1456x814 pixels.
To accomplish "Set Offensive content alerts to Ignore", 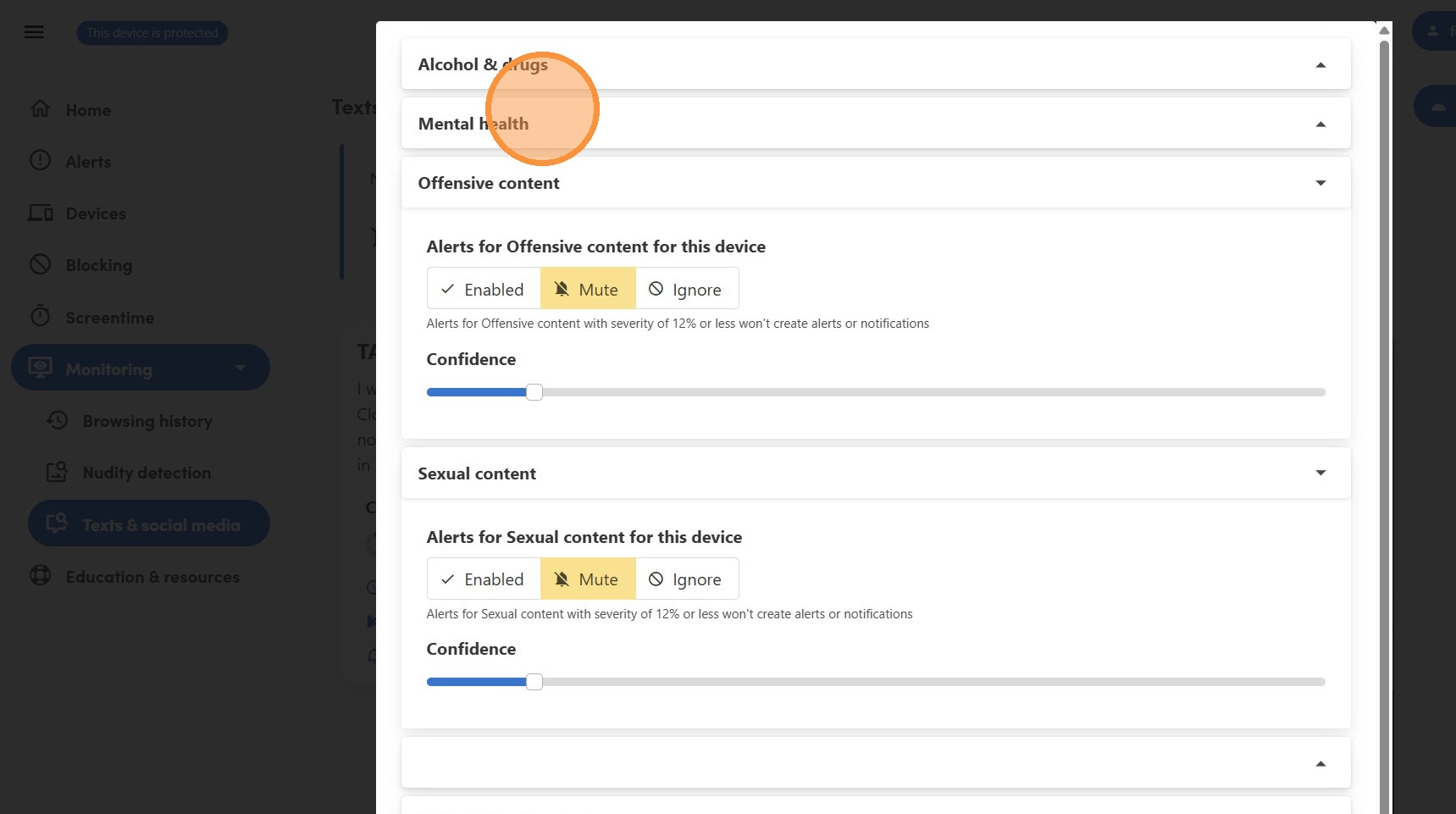I will click(x=686, y=289).
